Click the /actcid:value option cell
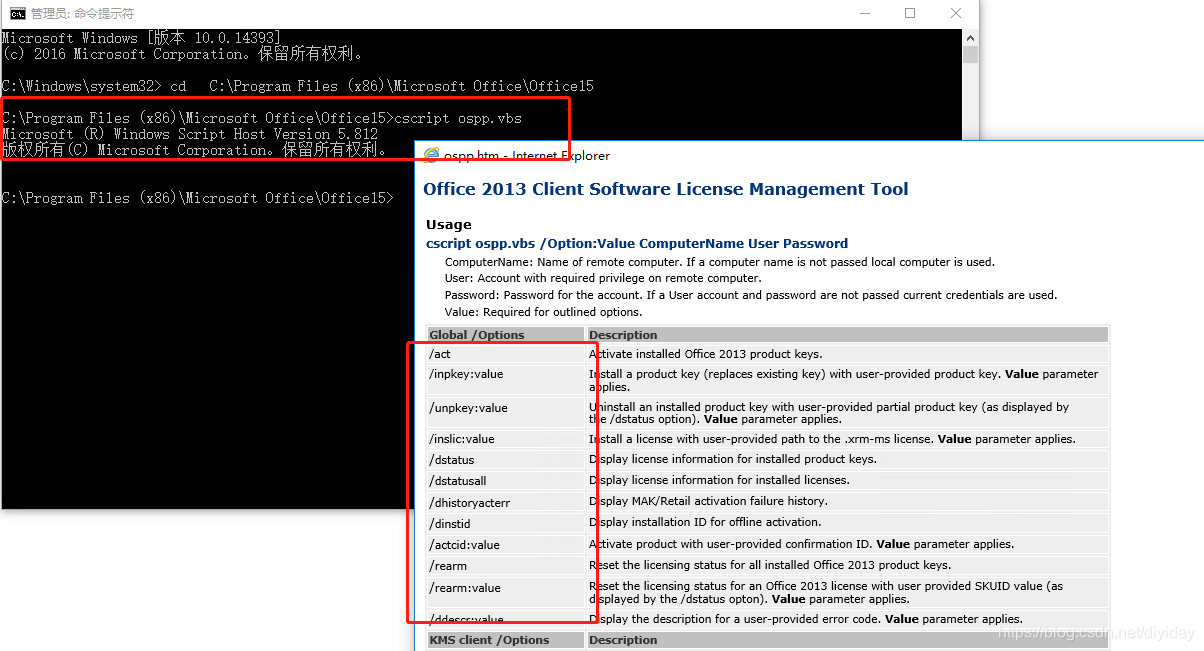Viewport: 1204px width, 651px height. coord(505,545)
